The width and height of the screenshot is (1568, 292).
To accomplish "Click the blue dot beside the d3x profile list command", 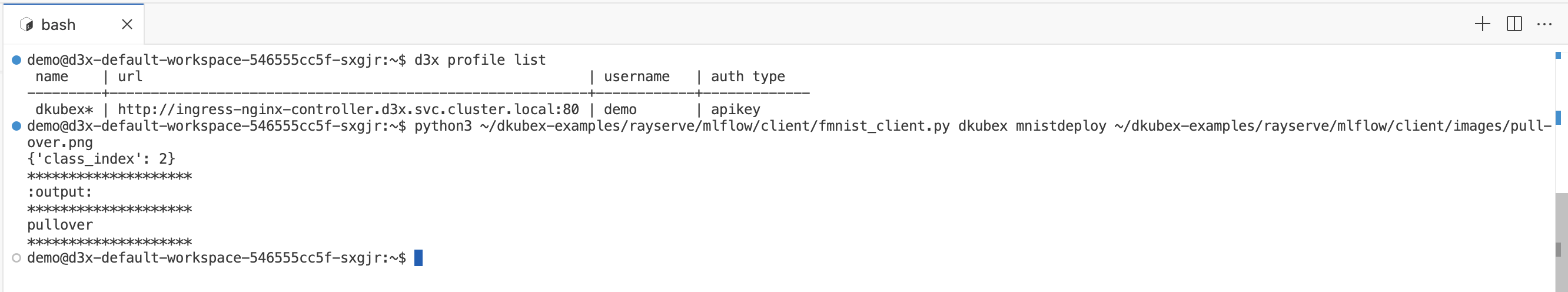I will (16, 60).
